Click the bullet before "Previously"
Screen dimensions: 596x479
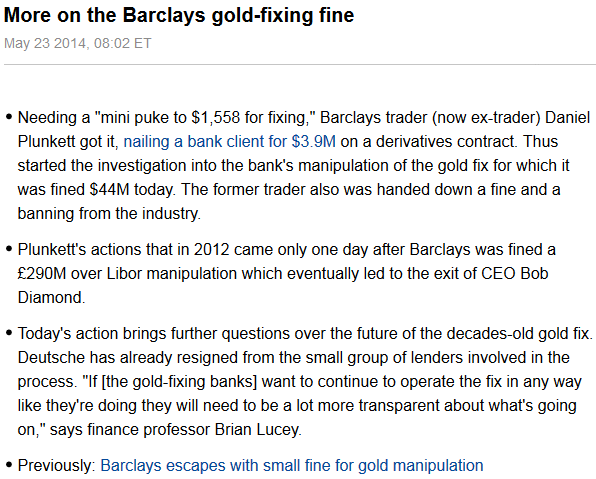[x=9, y=465]
